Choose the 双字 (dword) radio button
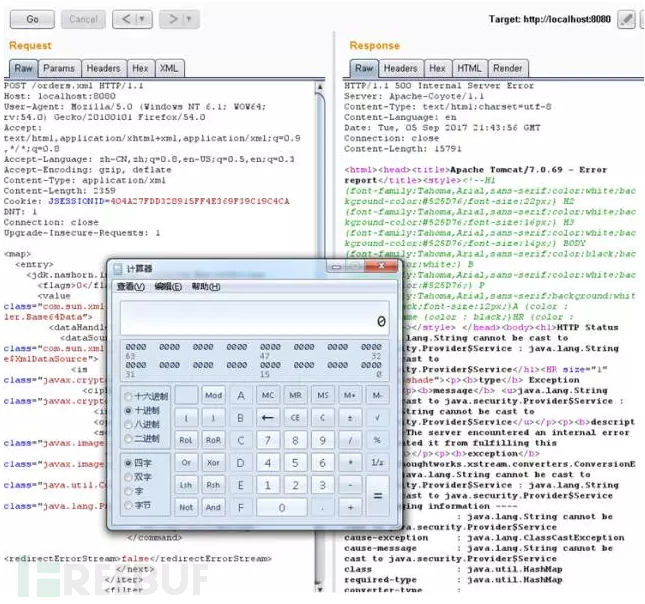This screenshot has height=604, width=645. point(127,477)
